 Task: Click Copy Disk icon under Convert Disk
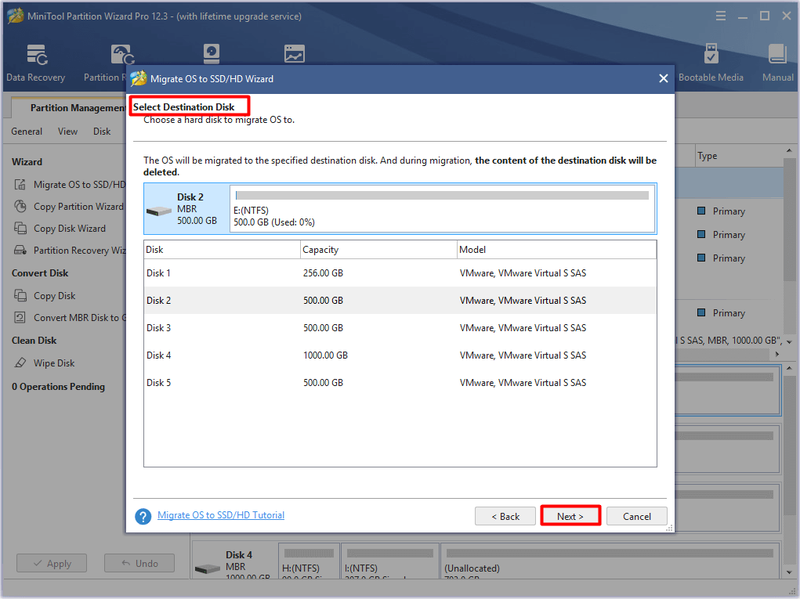click(20, 296)
